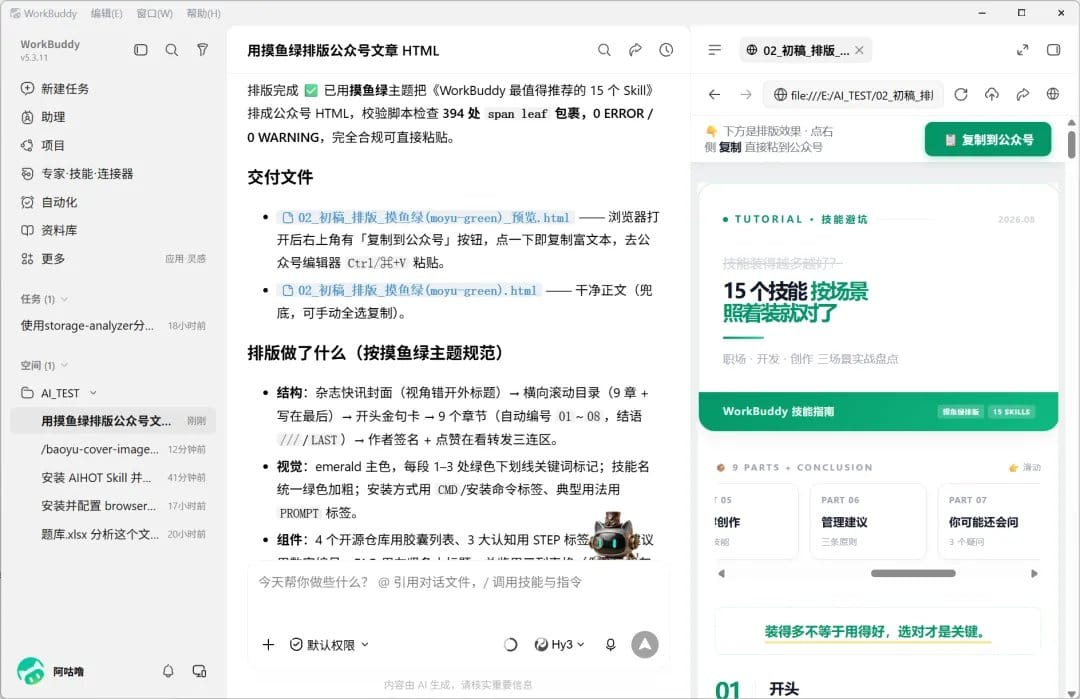
Task: Click the circular progress indicator icon
Action: [x=510, y=645]
